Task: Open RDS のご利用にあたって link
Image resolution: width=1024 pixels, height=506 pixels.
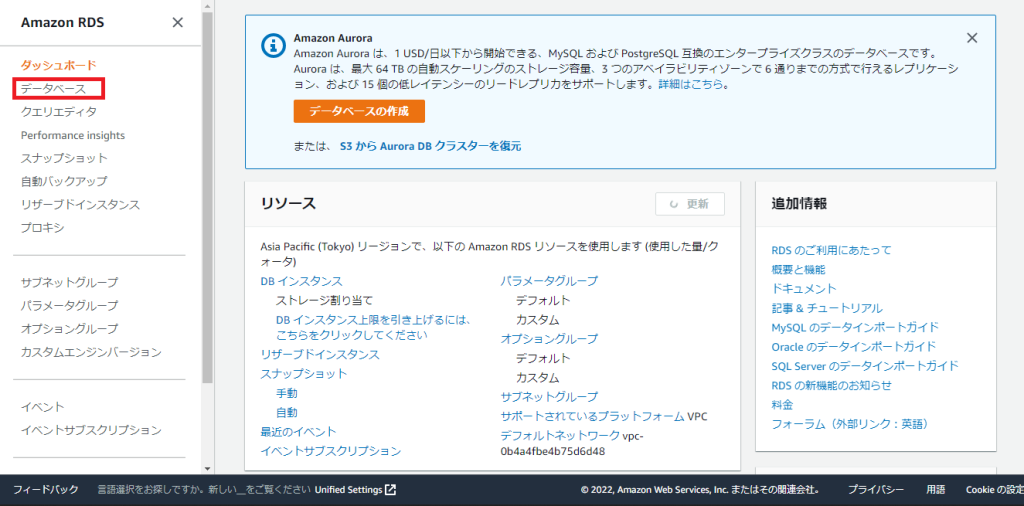Action: [x=831, y=249]
